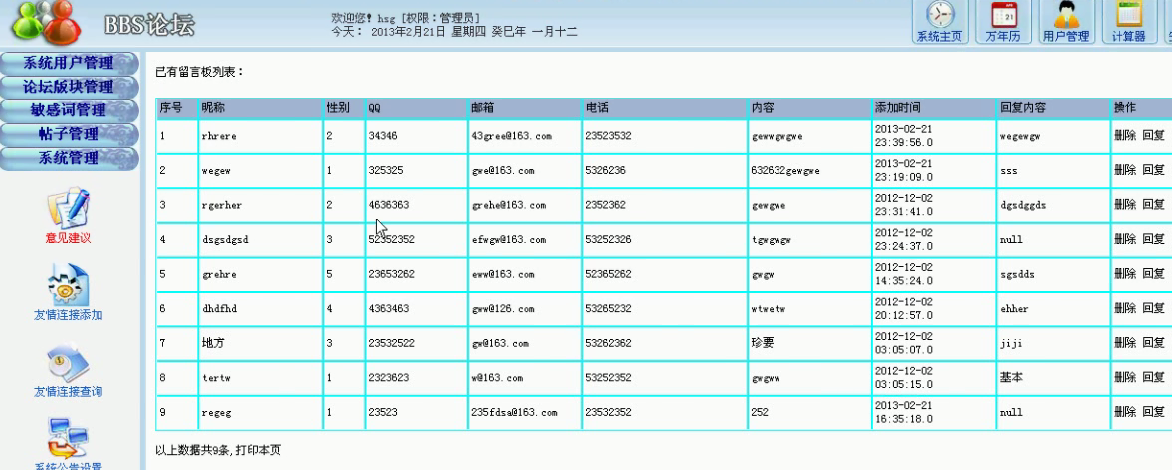
Task: Open the 帖子管理 sidebar menu
Action: pyautogui.click(x=68, y=134)
